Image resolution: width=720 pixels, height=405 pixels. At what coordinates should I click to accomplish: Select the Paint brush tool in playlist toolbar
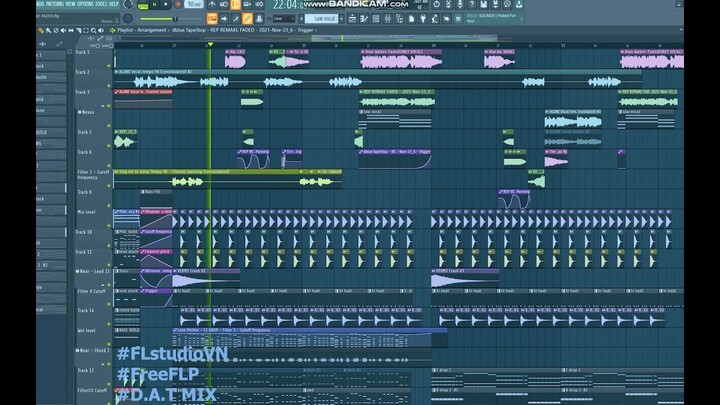pos(49,30)
